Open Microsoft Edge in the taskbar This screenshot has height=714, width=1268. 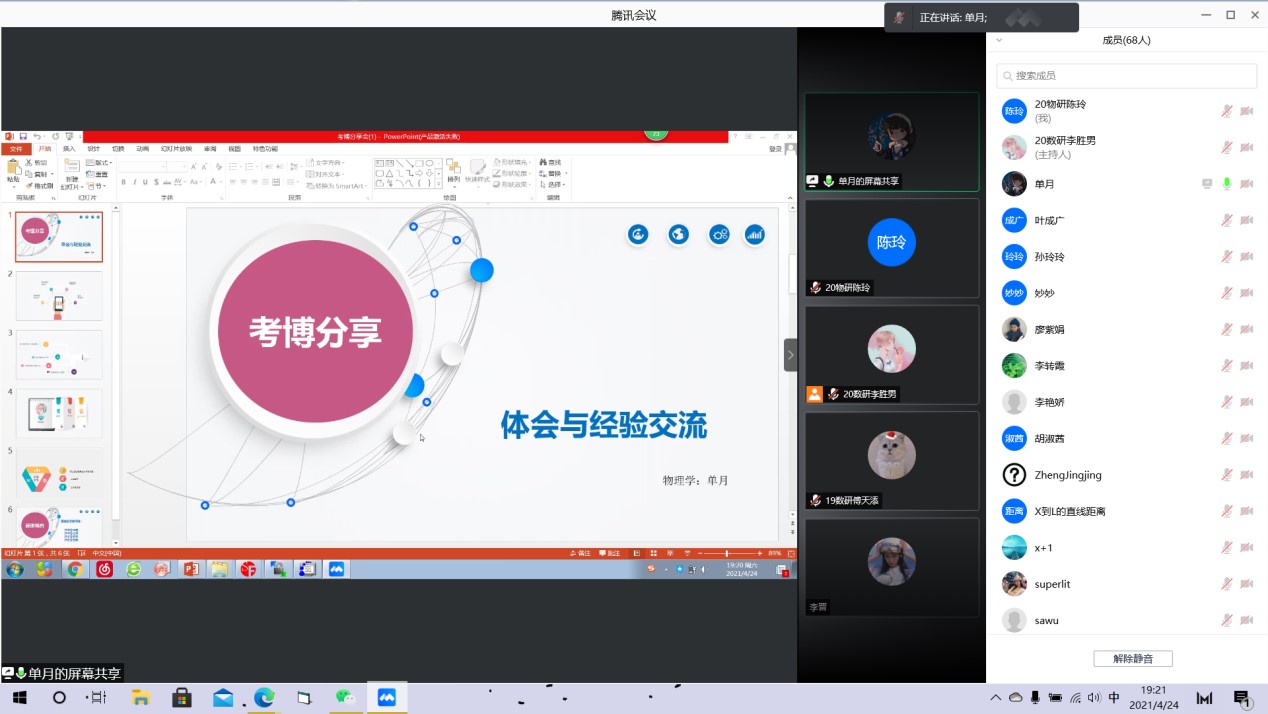264,698
